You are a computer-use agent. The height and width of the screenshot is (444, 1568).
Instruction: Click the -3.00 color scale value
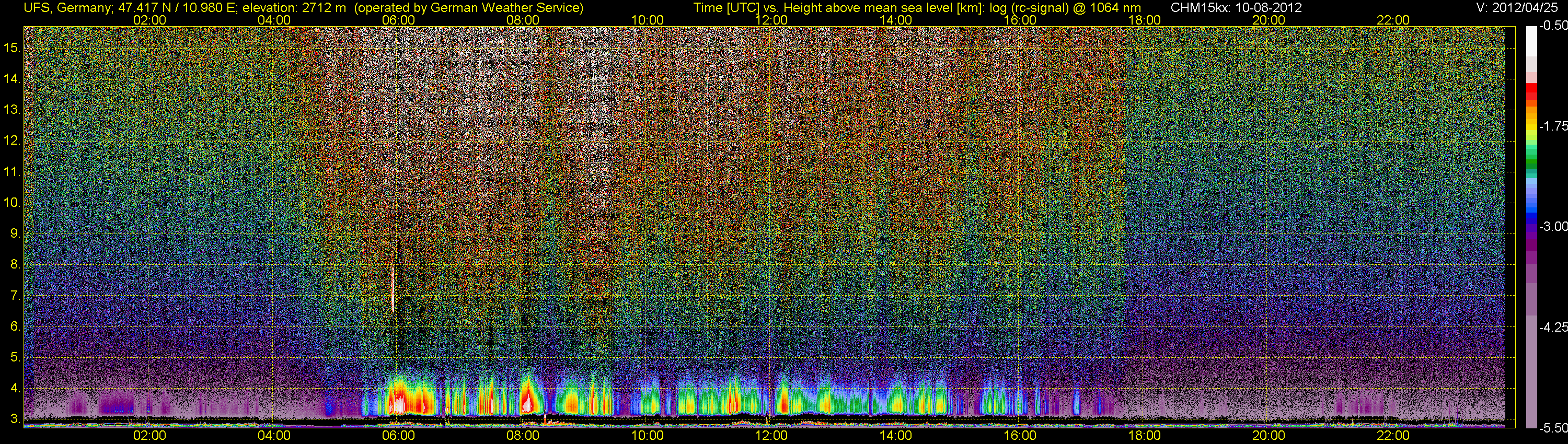click(x=1553, y=227)
